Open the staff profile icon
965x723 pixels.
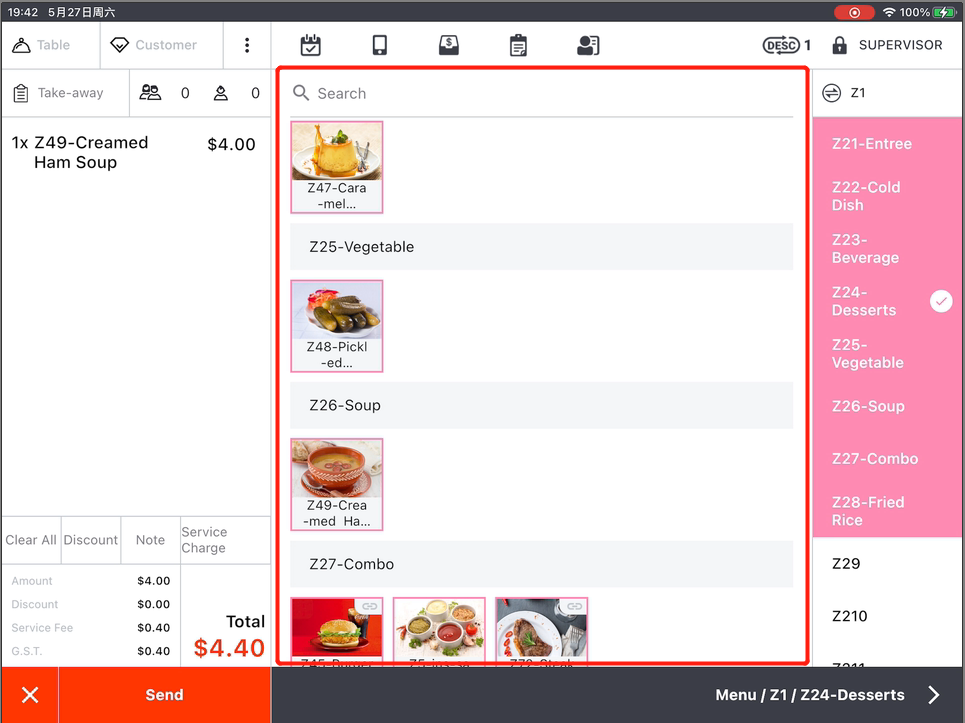(588, 45)
